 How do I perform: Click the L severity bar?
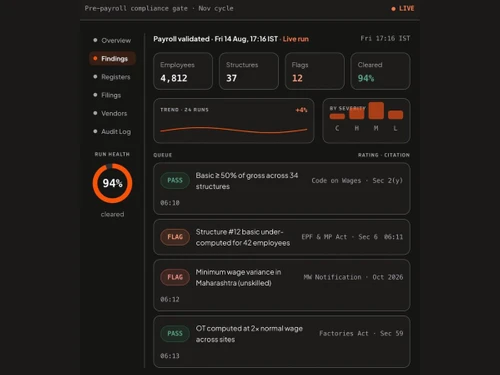click(396, 115)
